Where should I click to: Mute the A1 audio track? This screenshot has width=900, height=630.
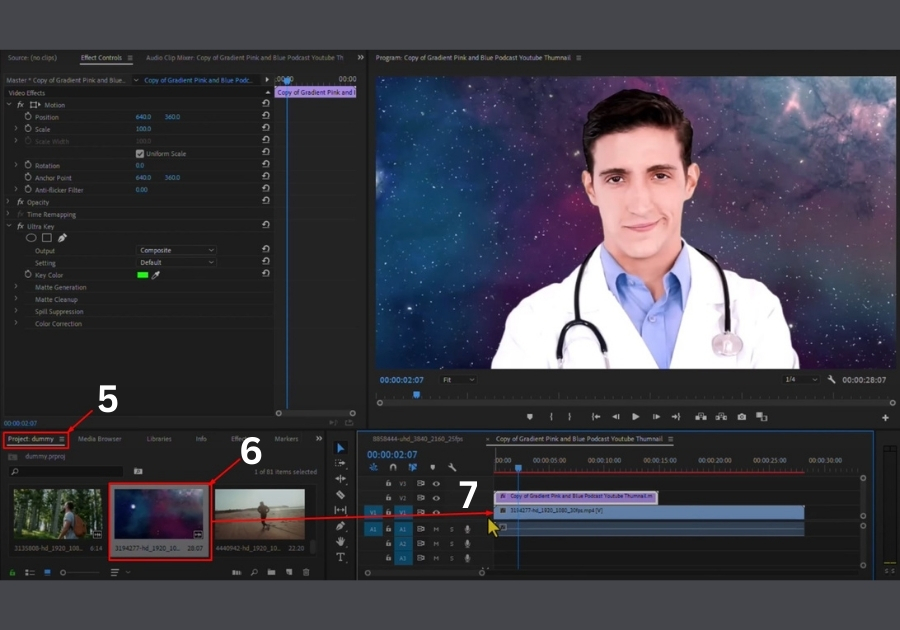tap(436, 529)
